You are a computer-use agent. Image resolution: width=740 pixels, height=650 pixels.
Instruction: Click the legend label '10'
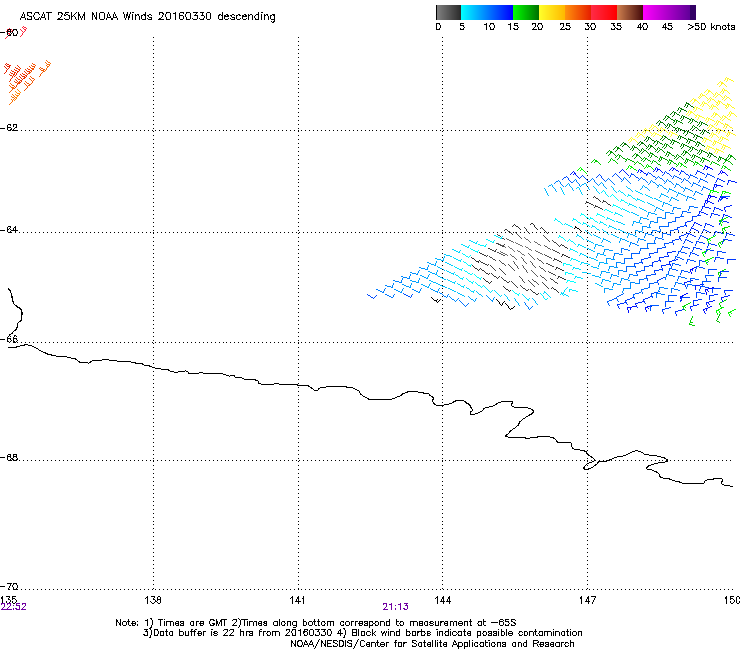pos(489,27)
